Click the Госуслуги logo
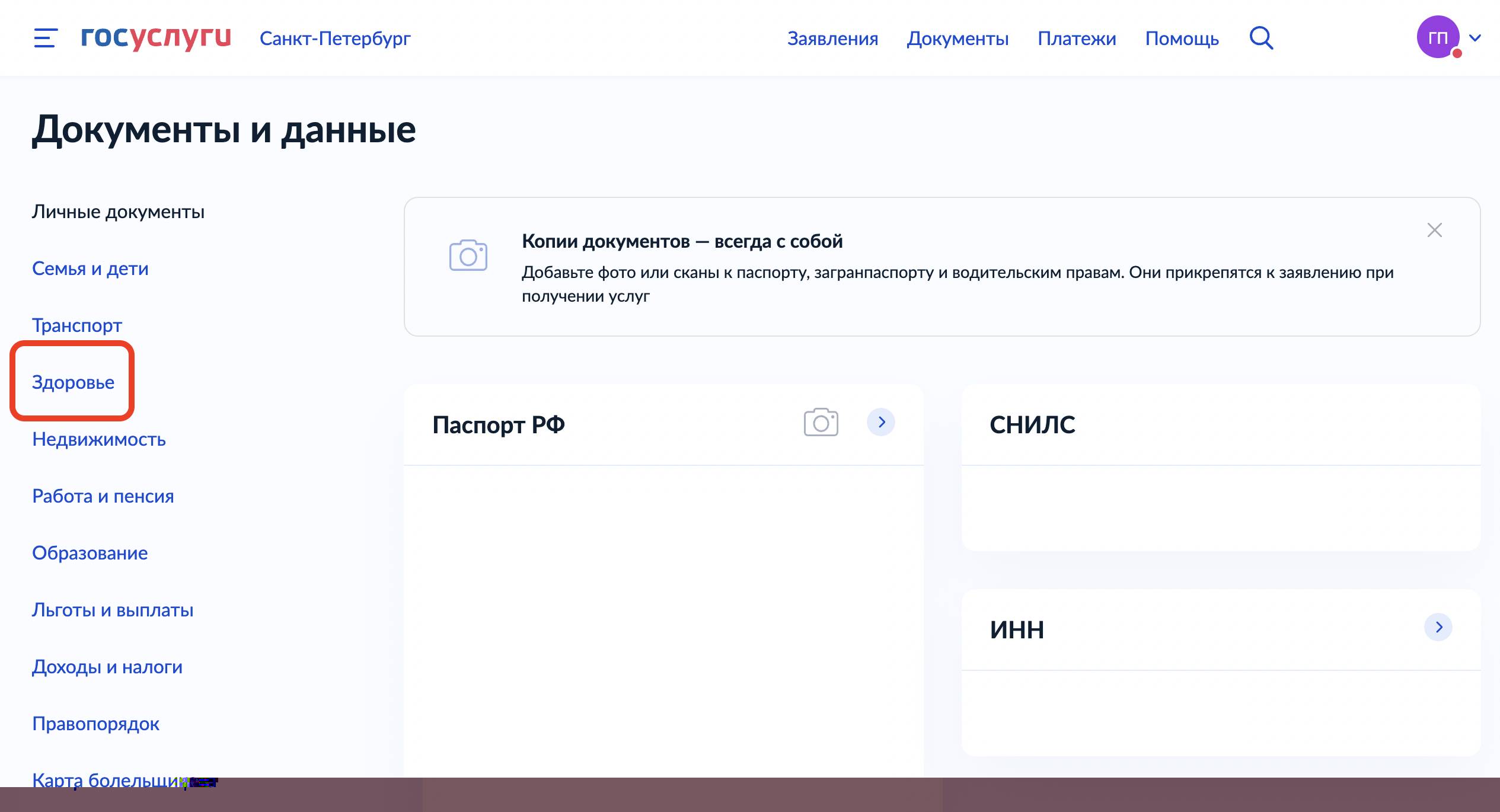This screenshot has height=812, width=1500. [156, 37]
